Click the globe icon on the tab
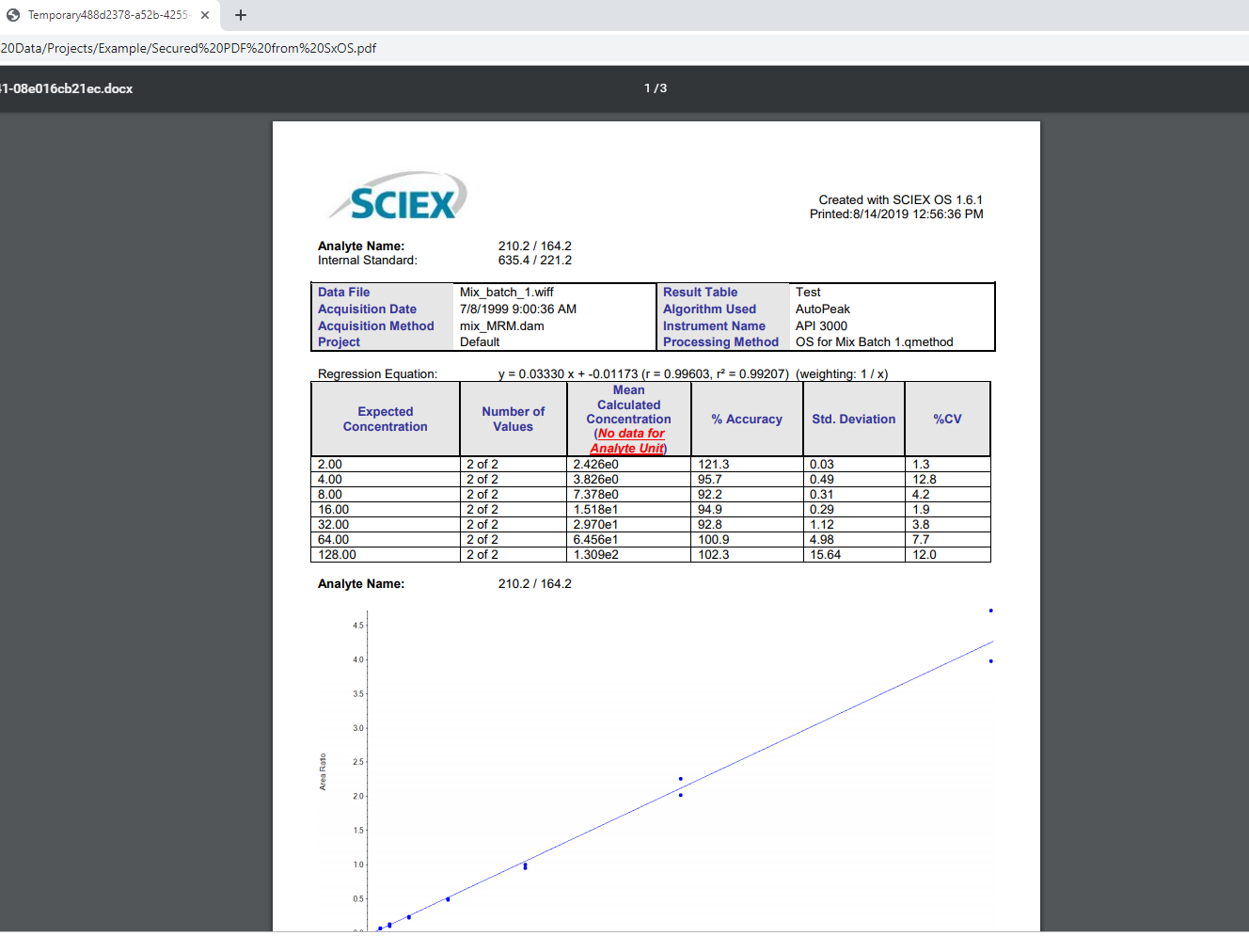 click(13, 15)
